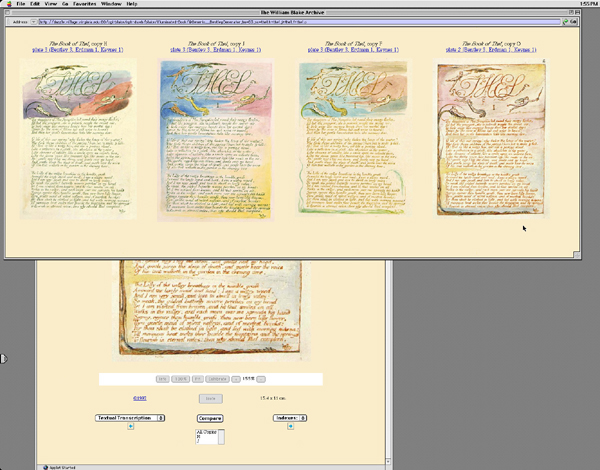Click the Info button in applet toolbar
This screenshot has width=600, height=470.
[163, 379]
